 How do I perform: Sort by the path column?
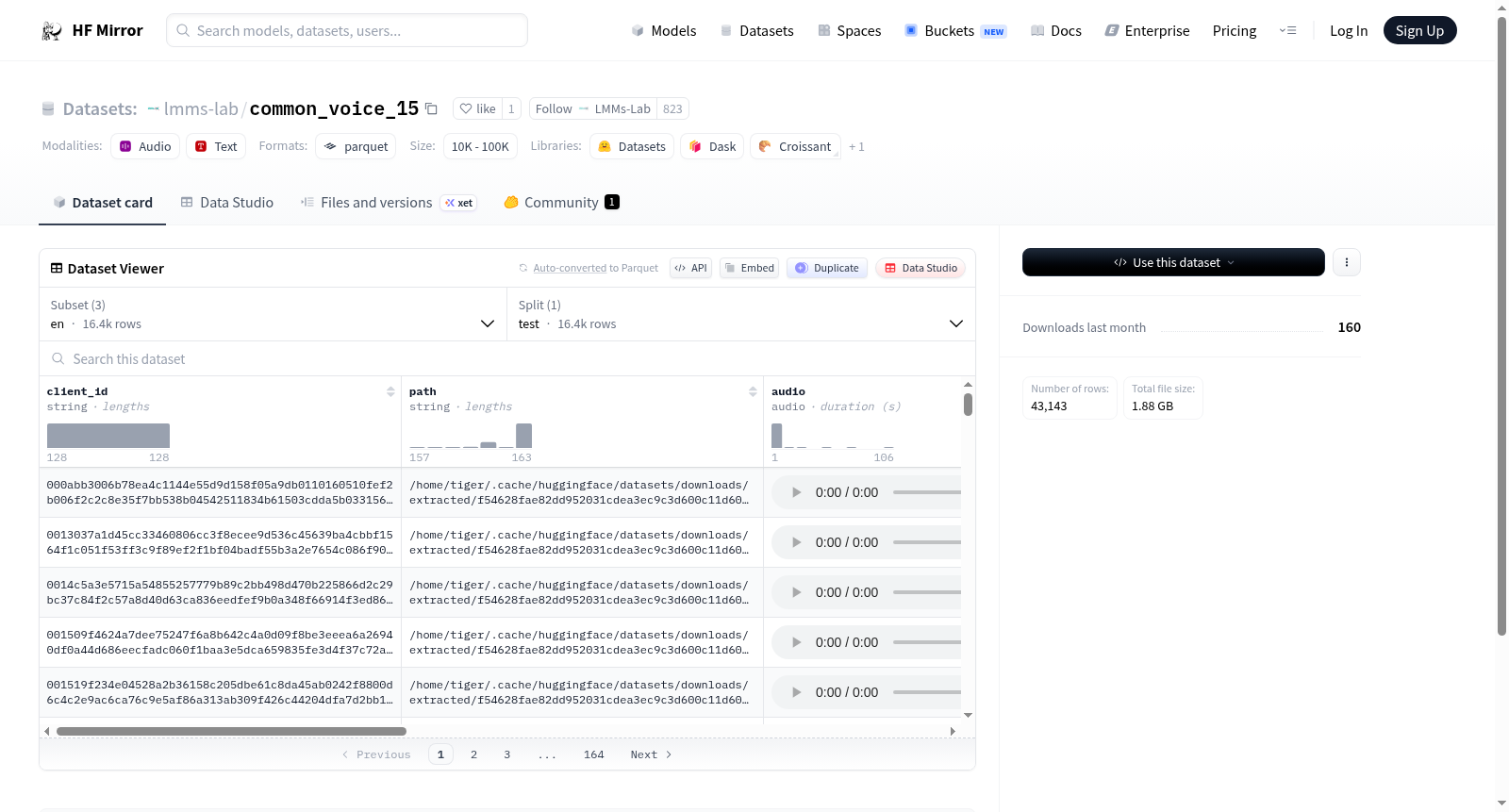[x=753, y=391]
